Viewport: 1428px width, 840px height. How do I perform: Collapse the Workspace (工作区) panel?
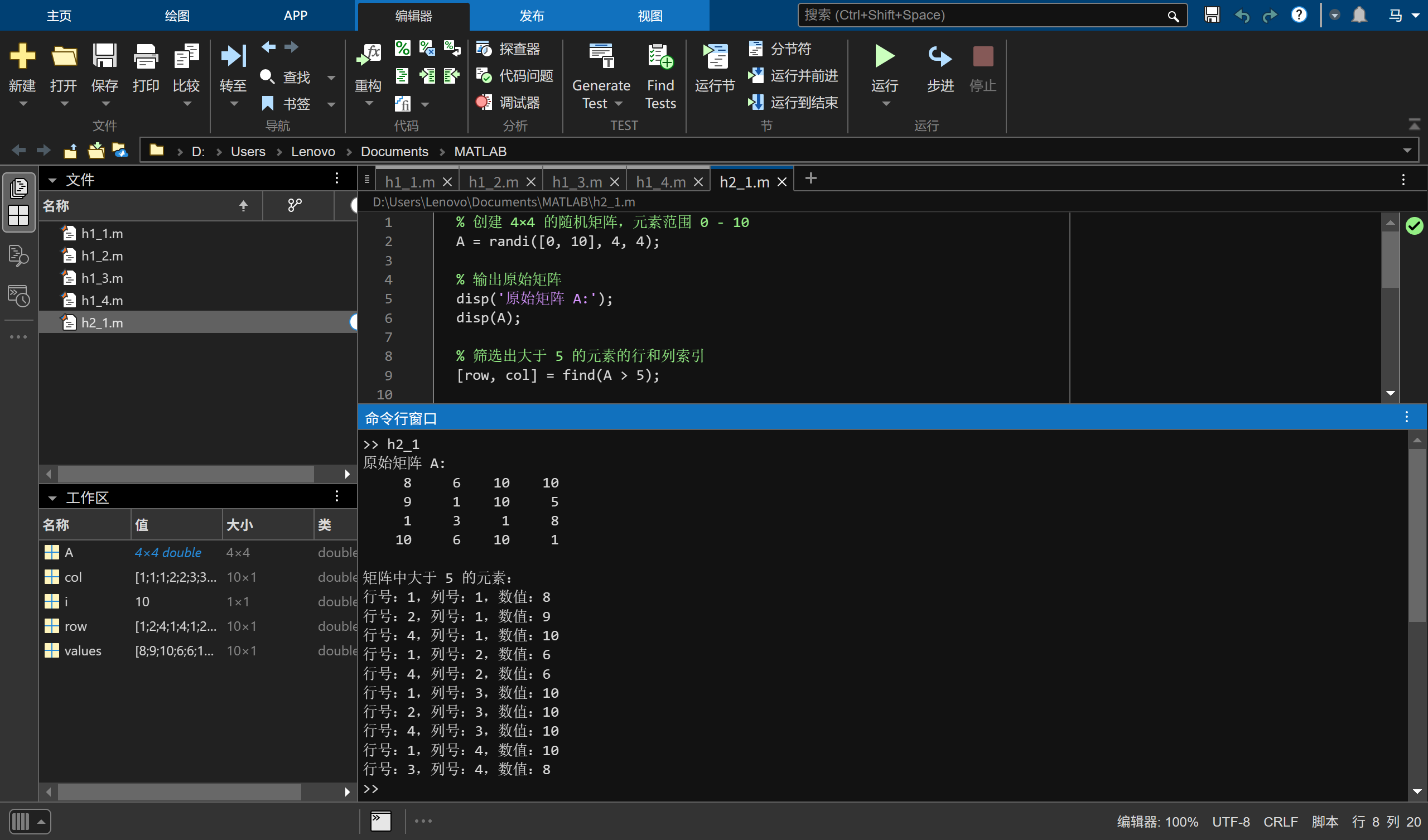point(52,498)
